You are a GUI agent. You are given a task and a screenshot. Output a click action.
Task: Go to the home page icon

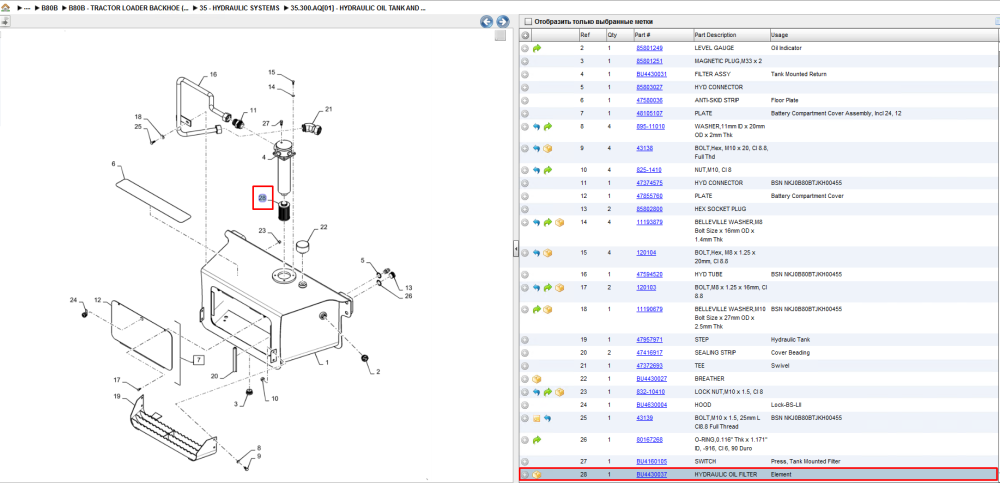pos(6,8)
